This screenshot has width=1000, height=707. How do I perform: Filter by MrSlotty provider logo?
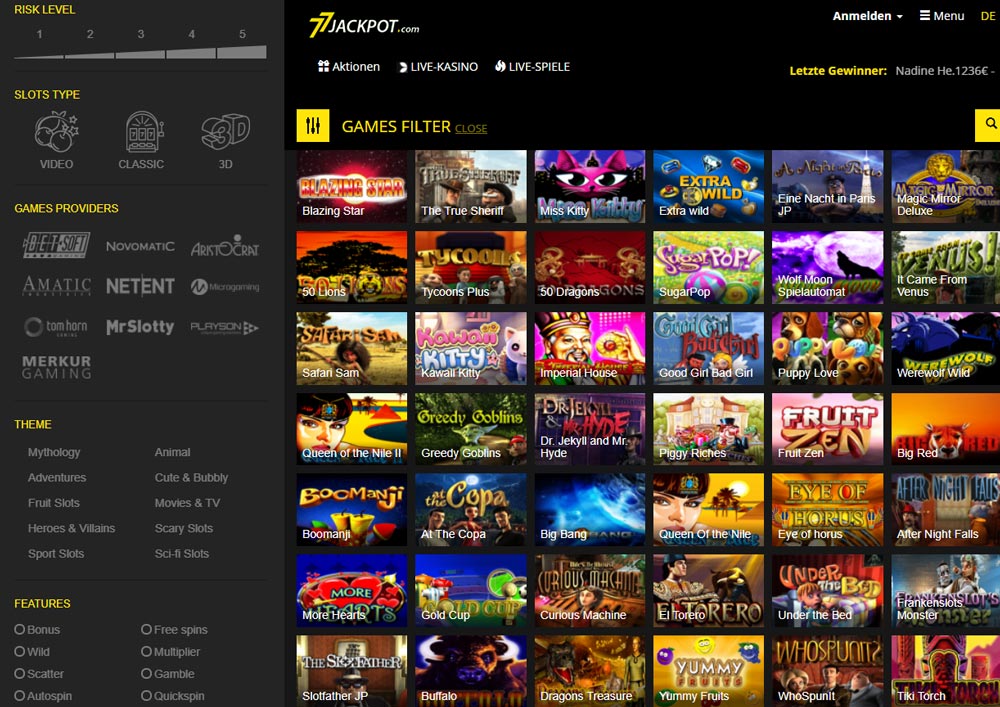click(x=140, y=327)
